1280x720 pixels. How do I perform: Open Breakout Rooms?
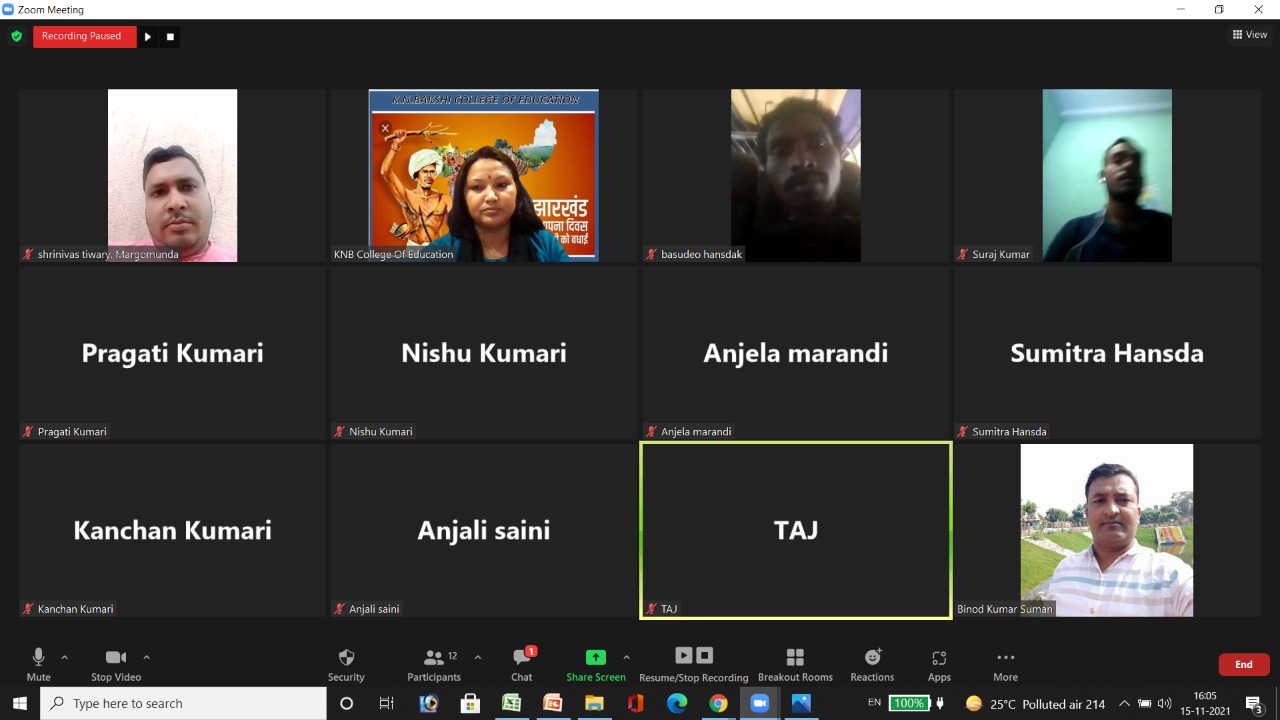coord(795,664)
